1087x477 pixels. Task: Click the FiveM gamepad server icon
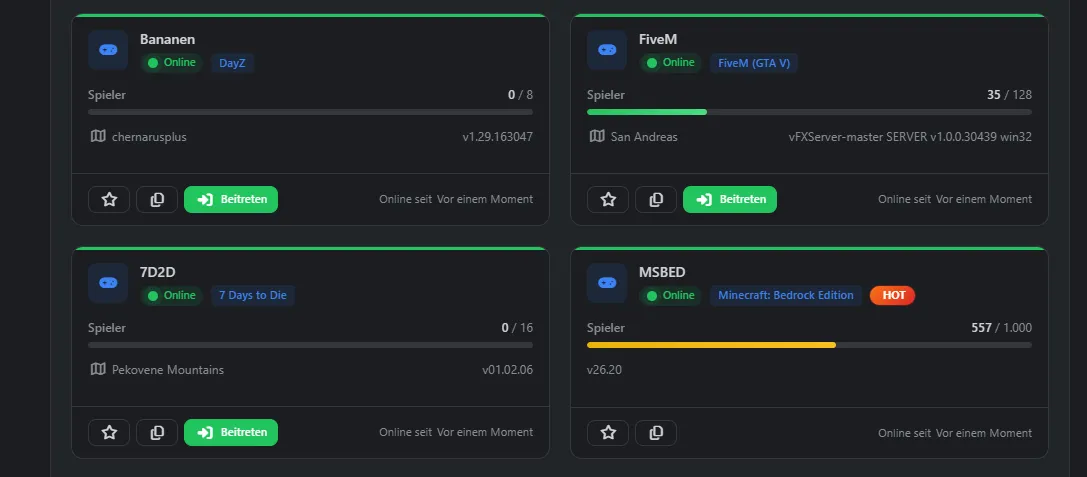(x=607, y=50)
